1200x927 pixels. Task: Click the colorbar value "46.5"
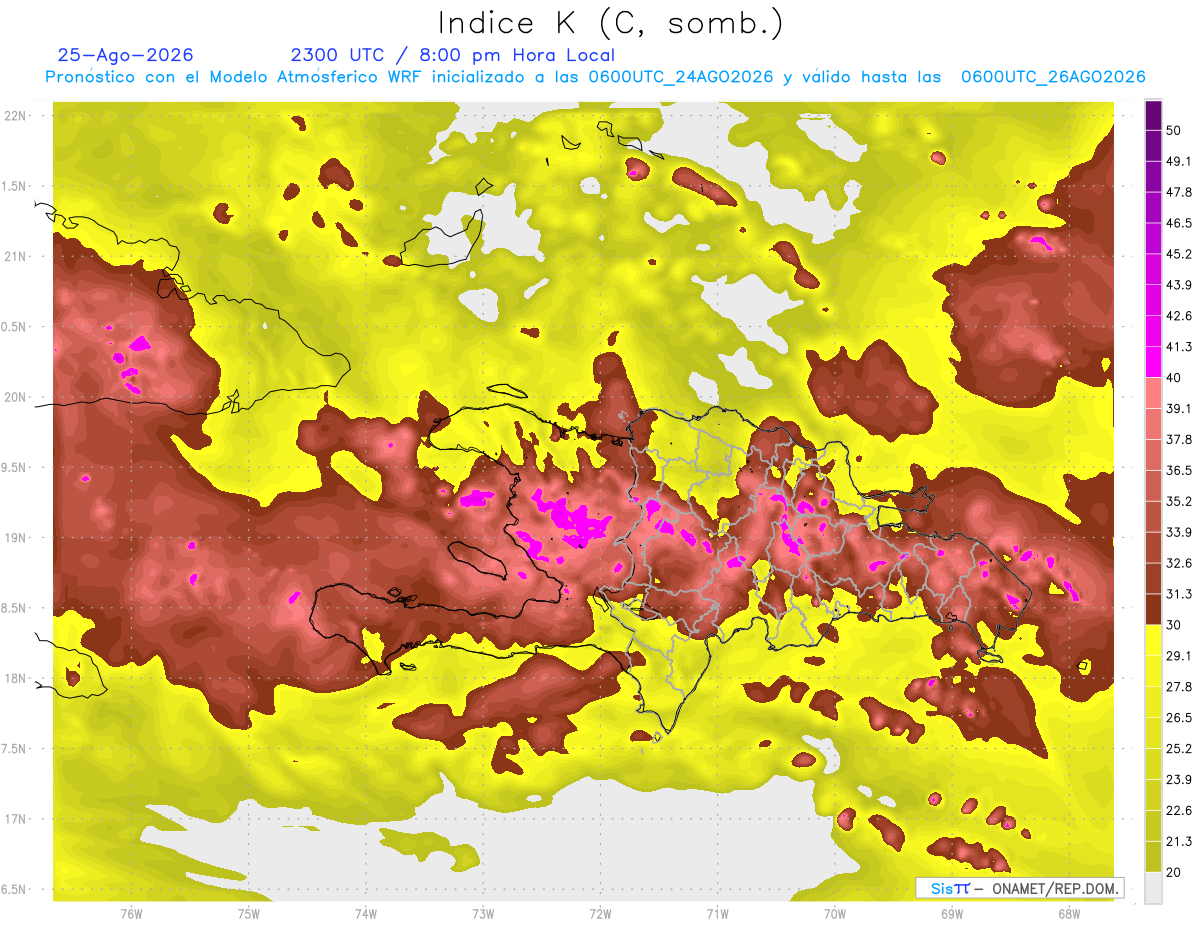click(1179, 224)
